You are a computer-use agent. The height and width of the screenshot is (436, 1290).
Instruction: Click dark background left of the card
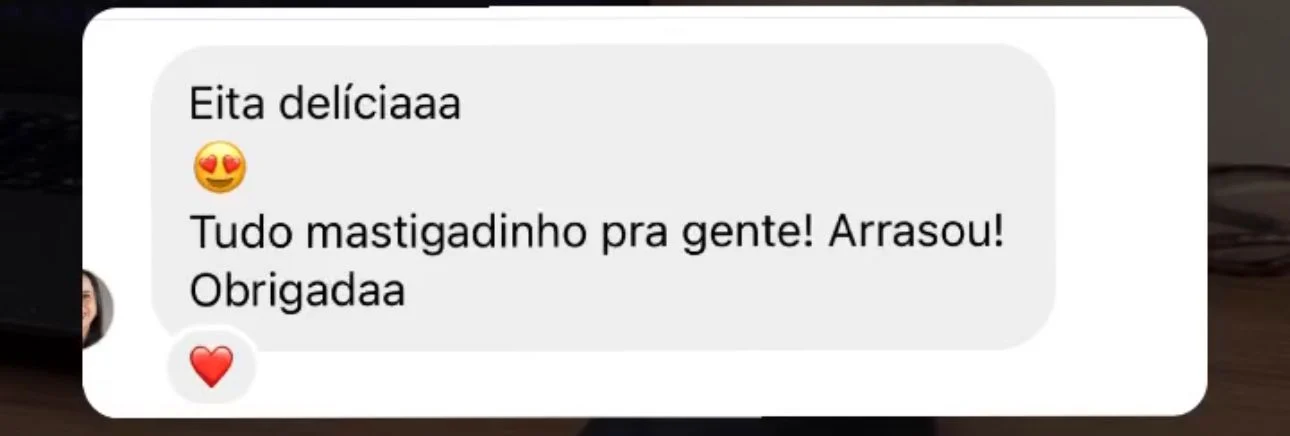[40, 200]
